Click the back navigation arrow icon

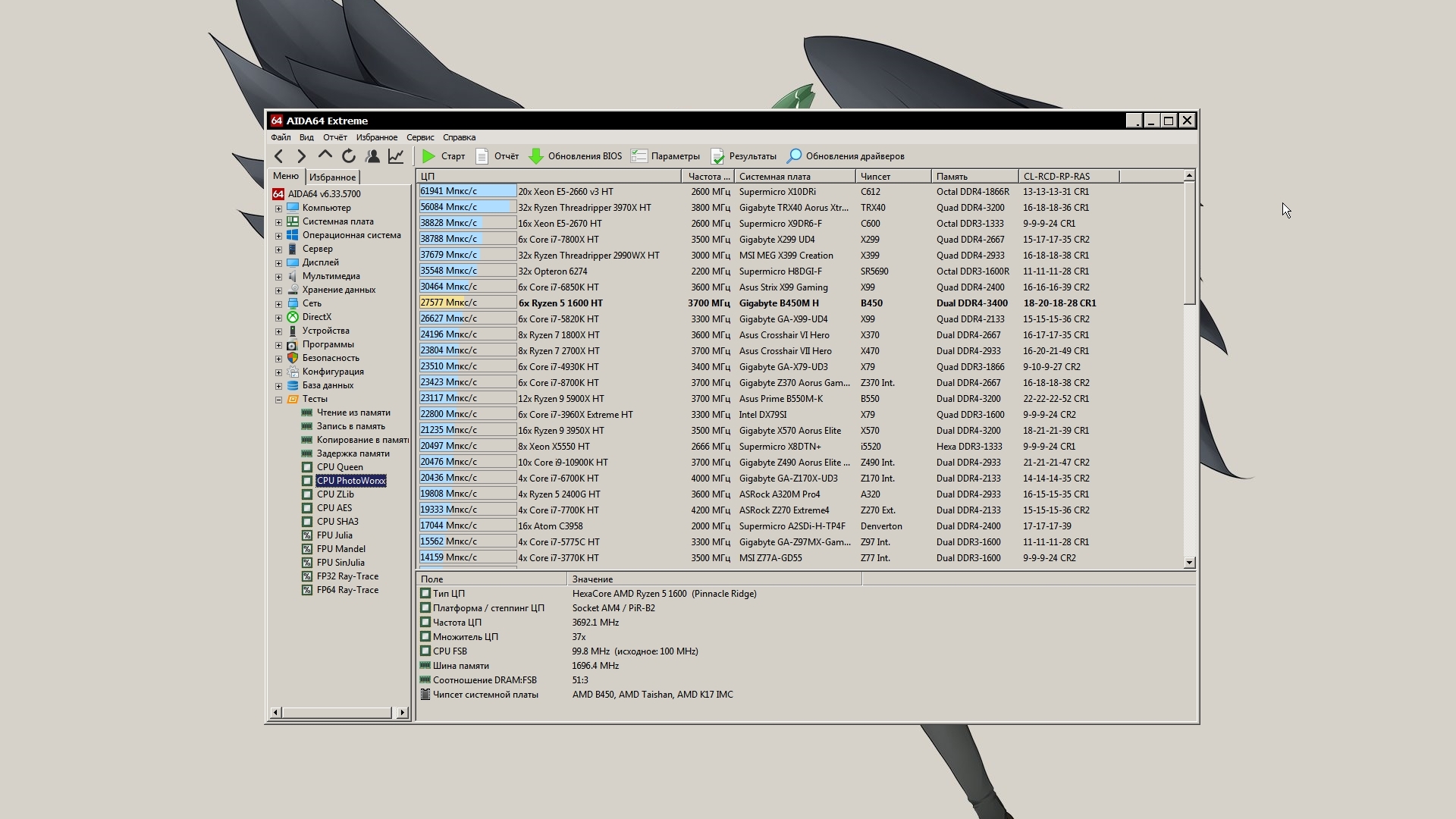tap(279, 156)
